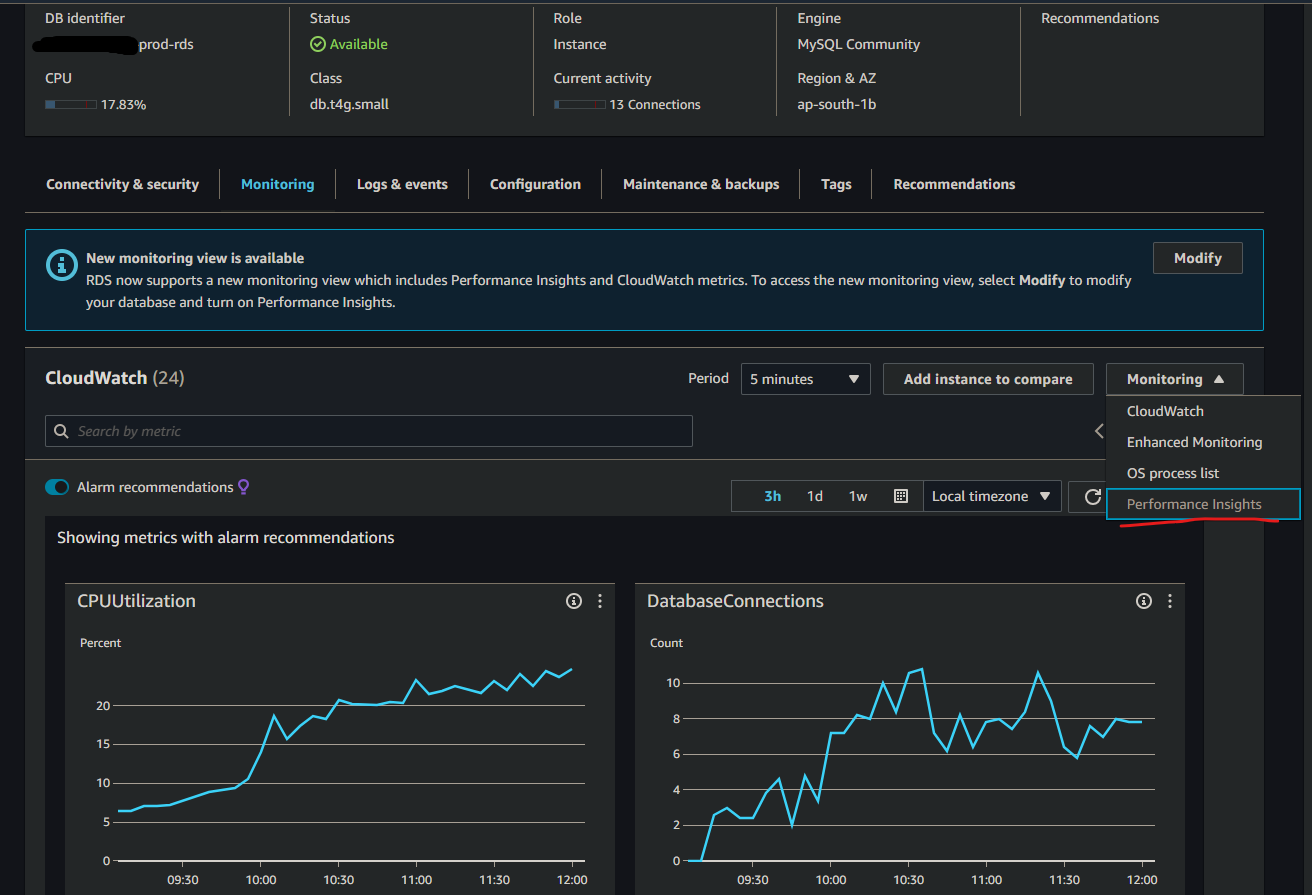Click the DatabaseConnections line chart
The height and width of the screenshot is (895, 1312).
click(915, 765)
